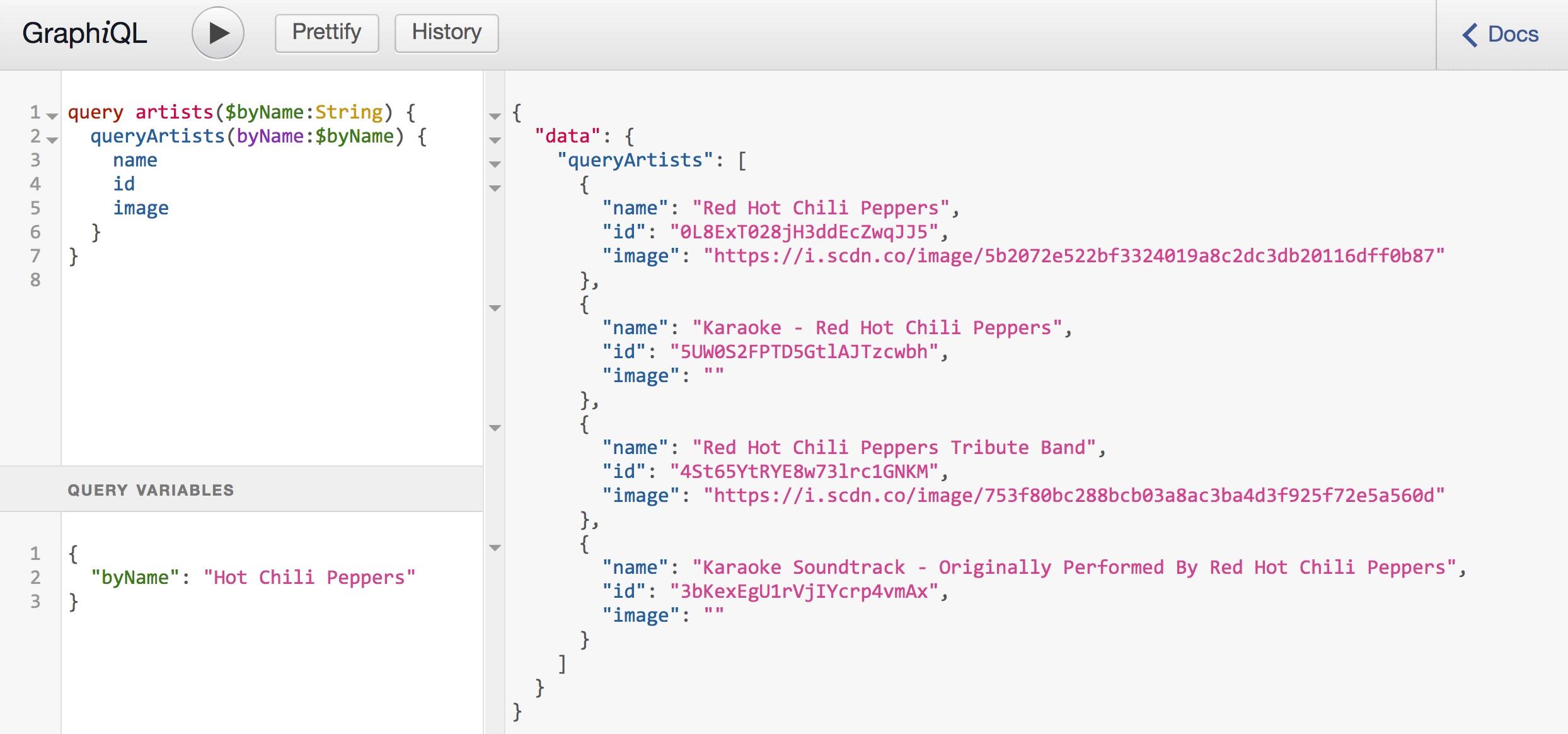The width and height of the screenshot is (1568, 734).
Task: Click the "Hot Chili Peppers" variable value
Action: pos(309,578)
